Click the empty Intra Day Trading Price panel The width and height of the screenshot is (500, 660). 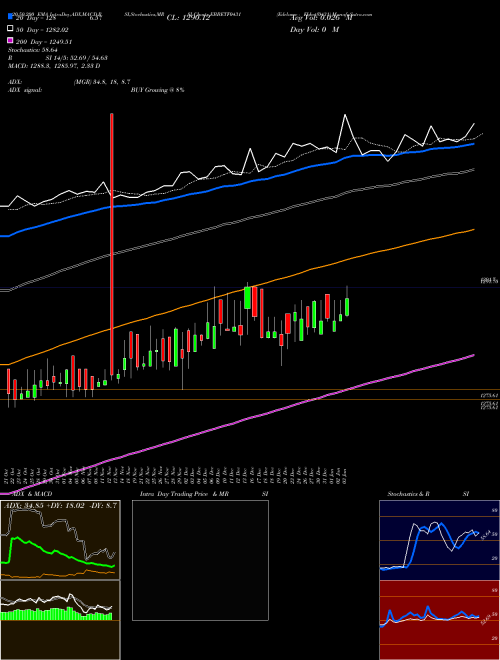coord(200,560)
